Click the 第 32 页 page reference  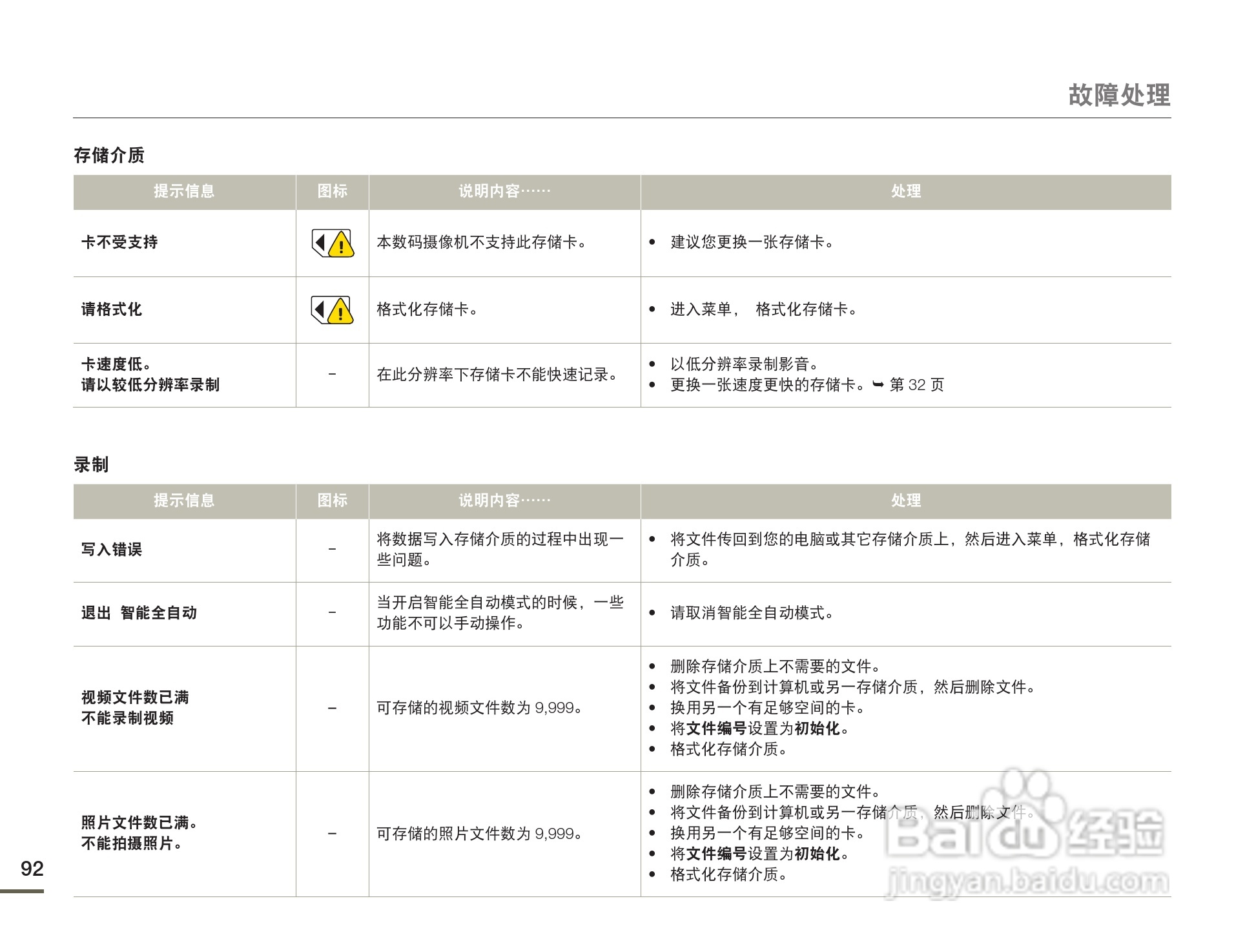point(916,385)
